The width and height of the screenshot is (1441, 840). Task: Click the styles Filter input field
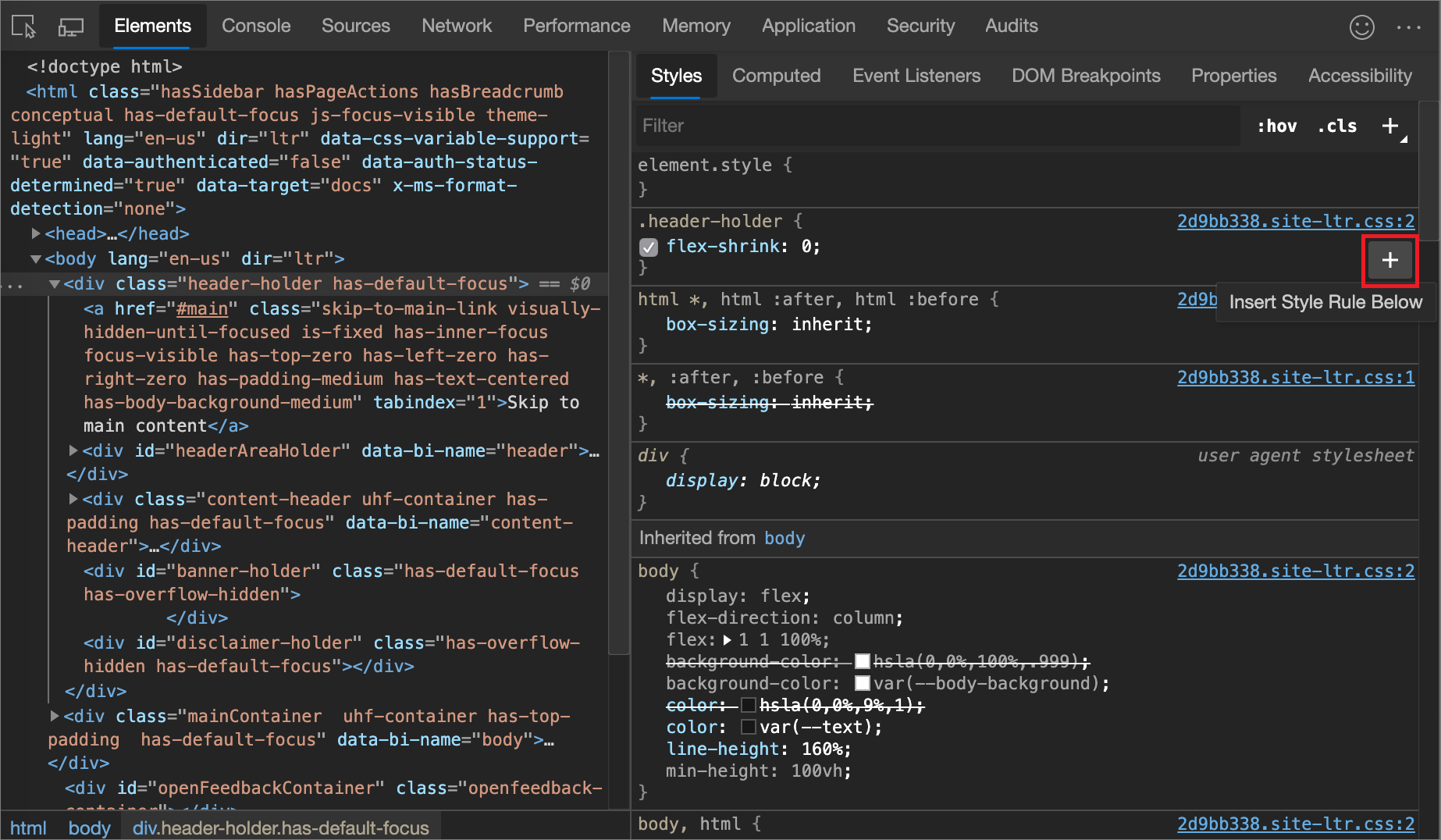(937, 126)
